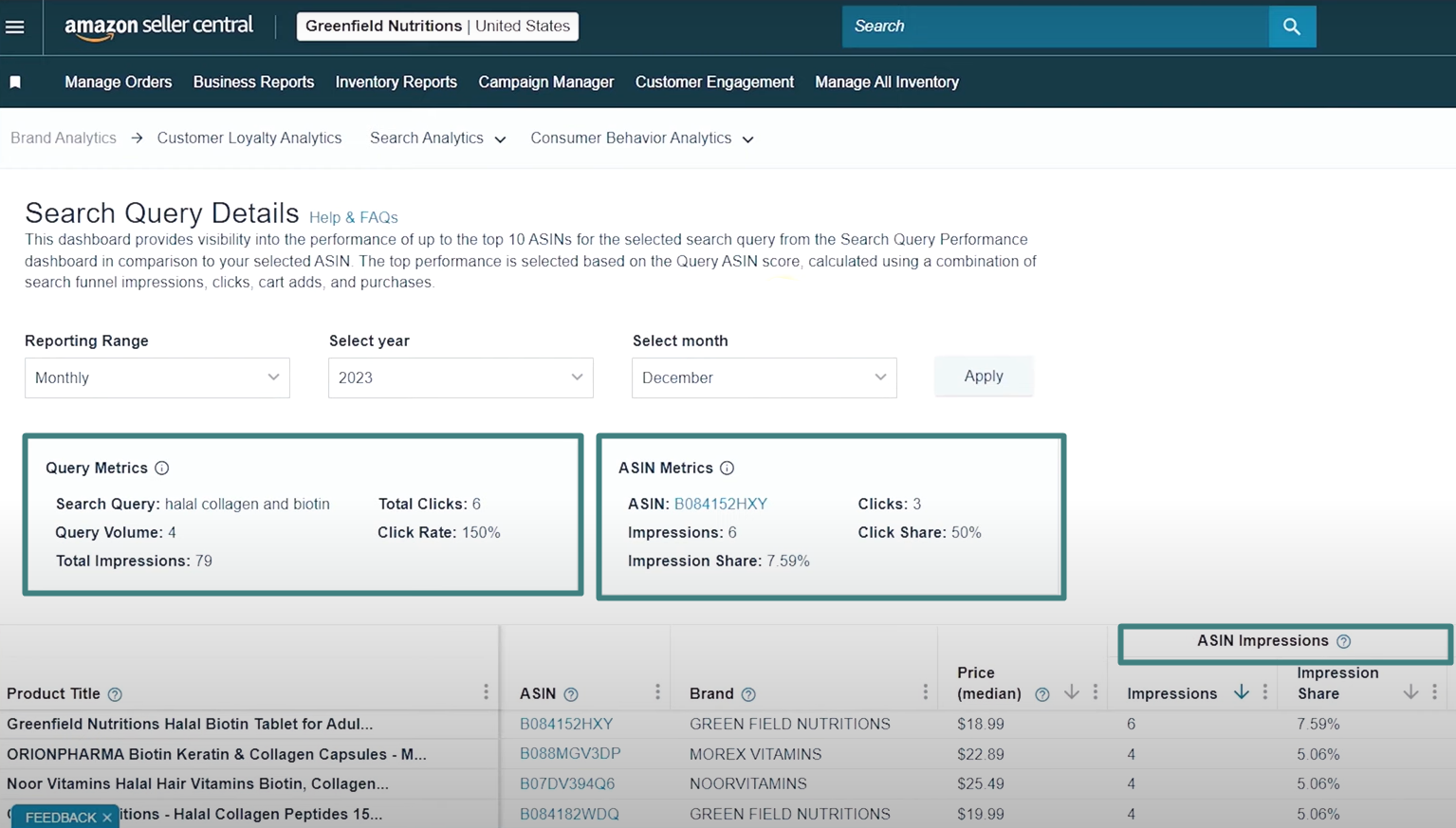This screenshot has width=1456, height=828.
Task: Open the Reporting Range Monthly dropdown
Action: coord(157,377)
